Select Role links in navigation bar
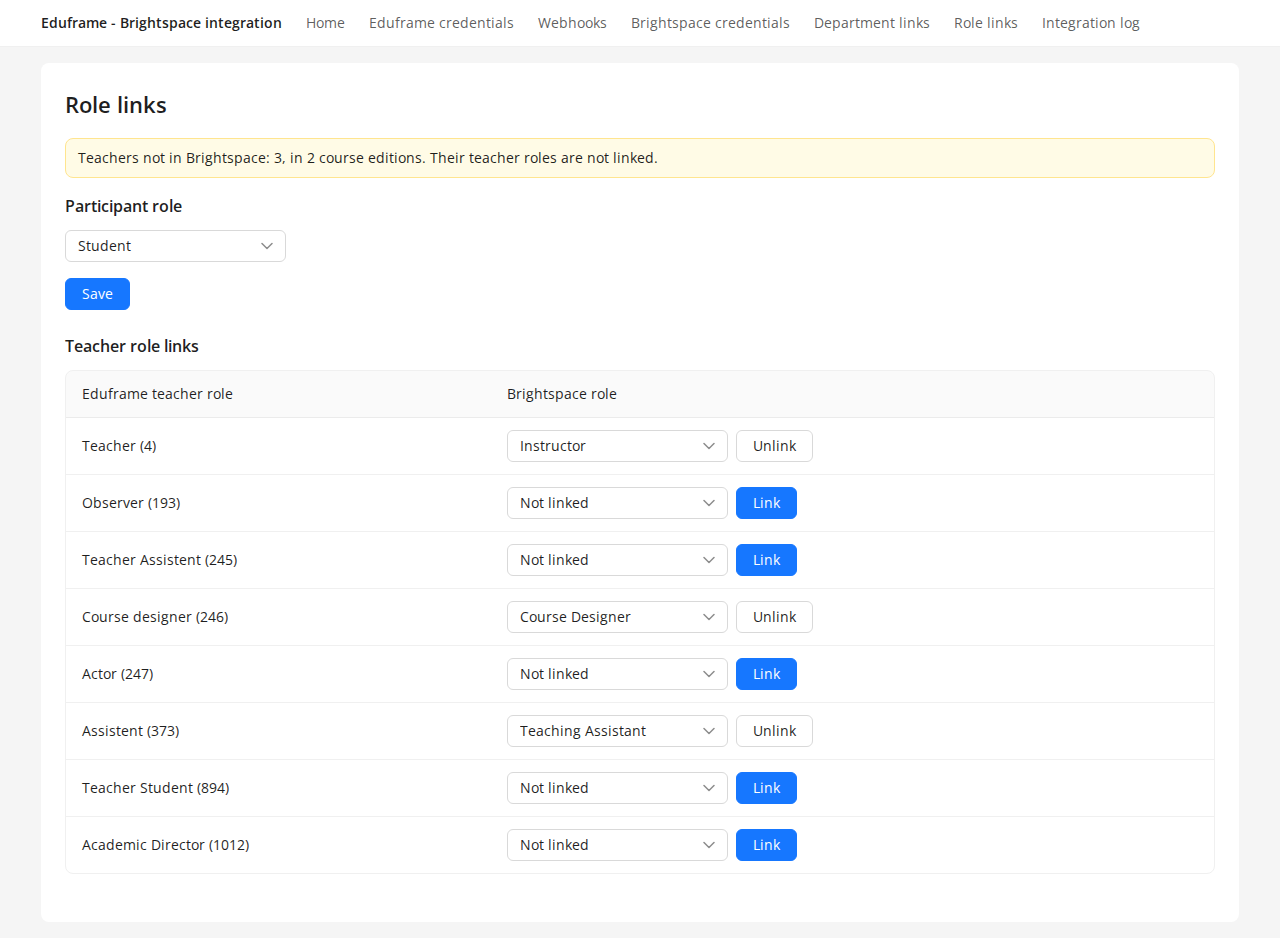 (x=986, y=23)
